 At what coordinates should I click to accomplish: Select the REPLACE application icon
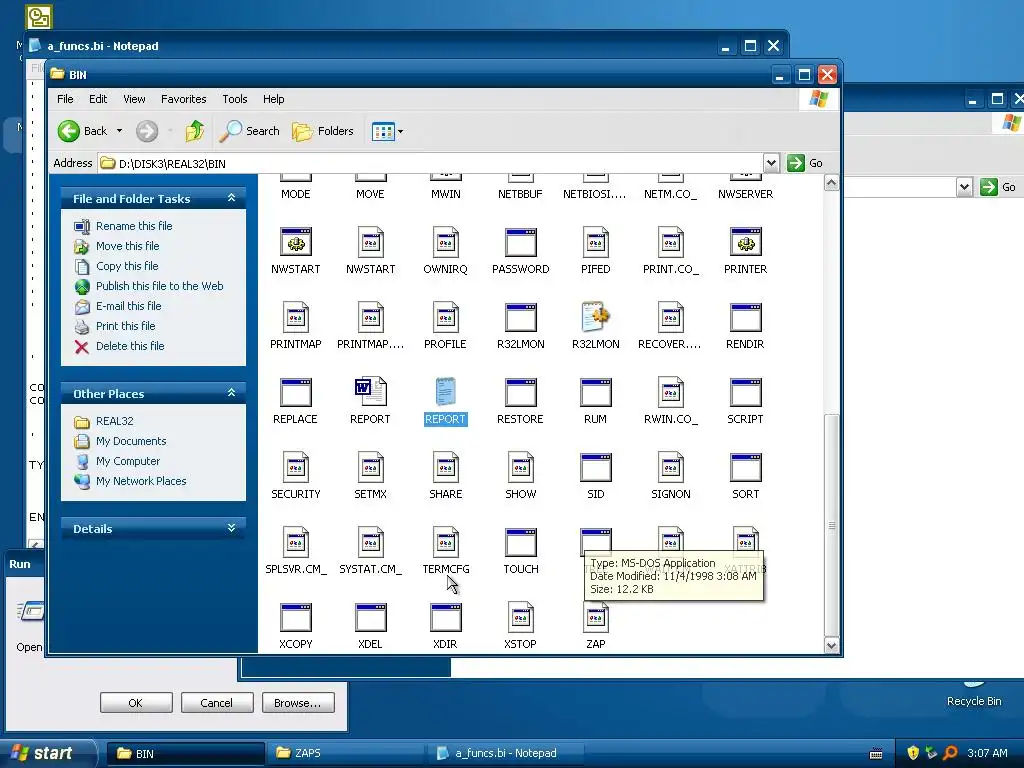tap(295, 392)
